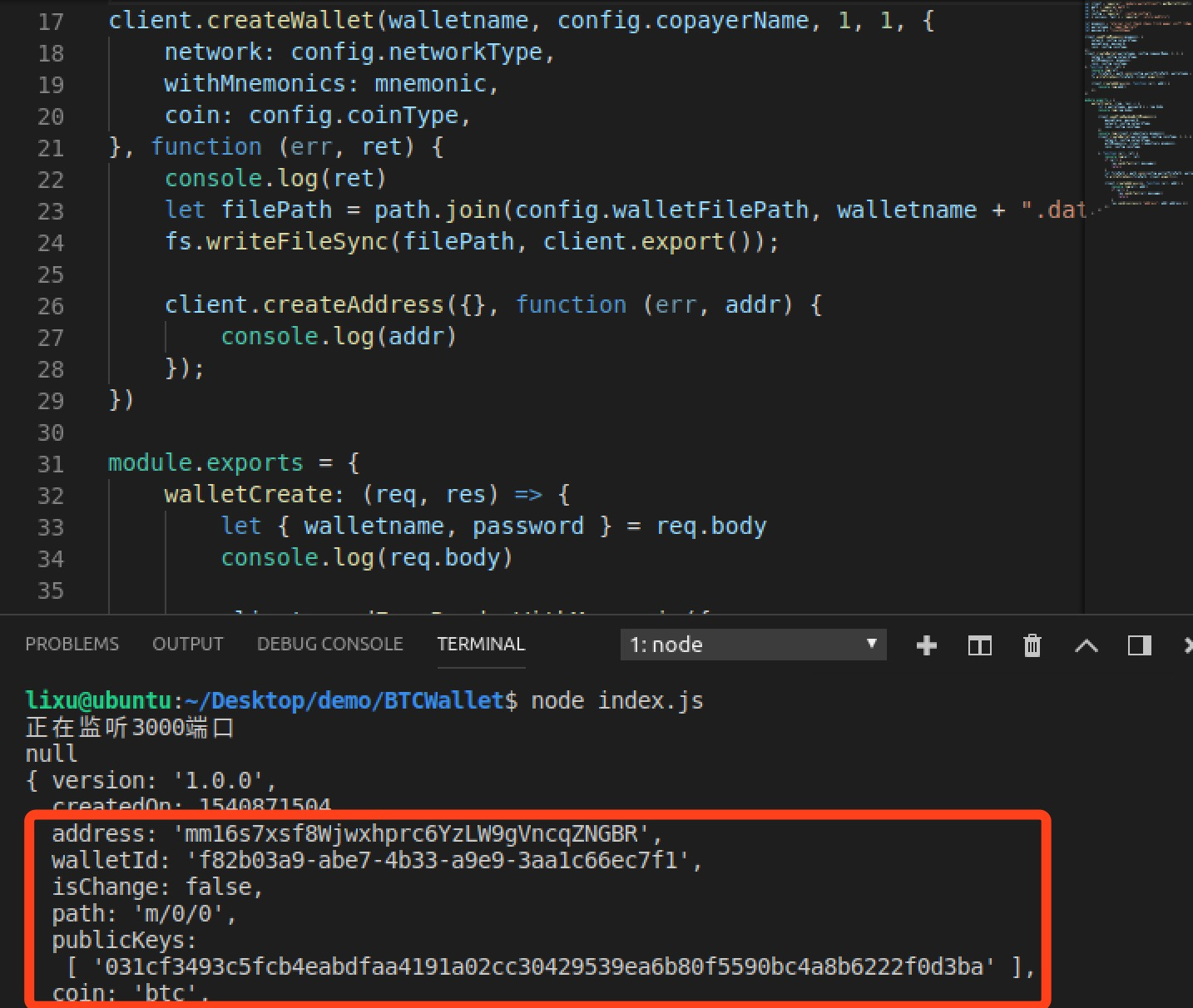Click 'walletCreate:' on line 32
1193x1008 pixels.
click(x=254, y=495)
